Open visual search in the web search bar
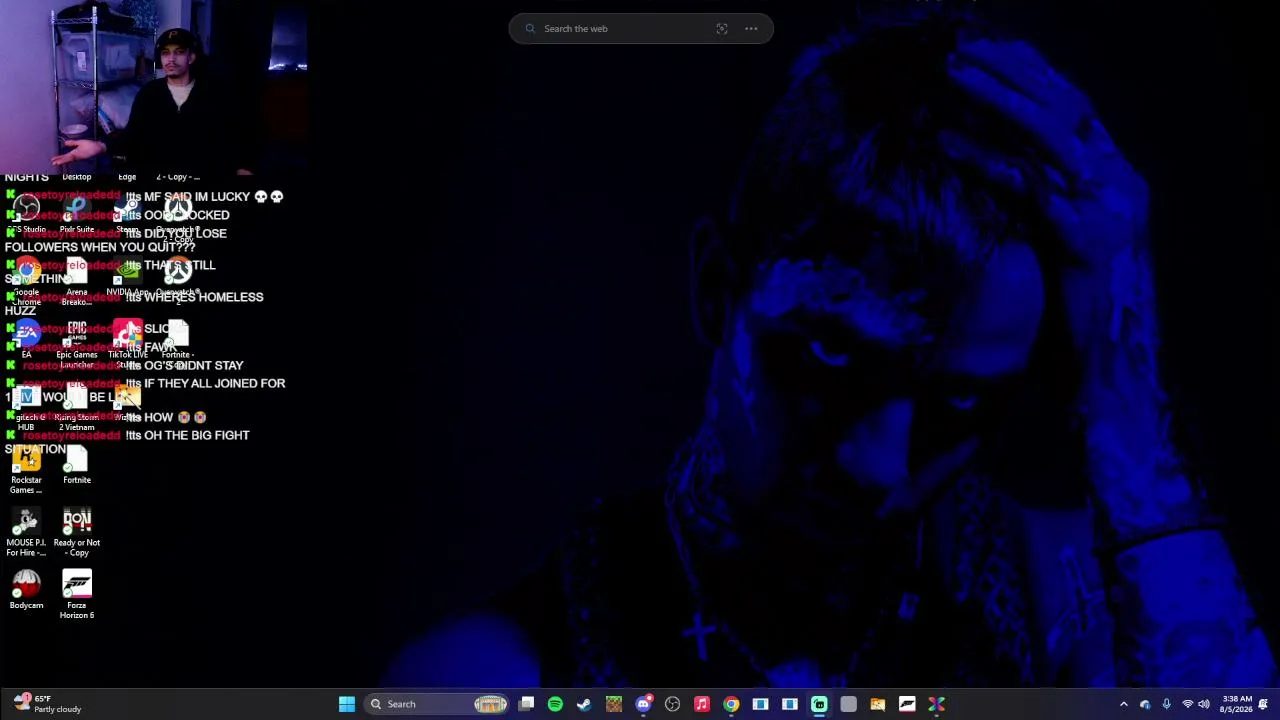1280x720 pixels. tap(722, 29)
